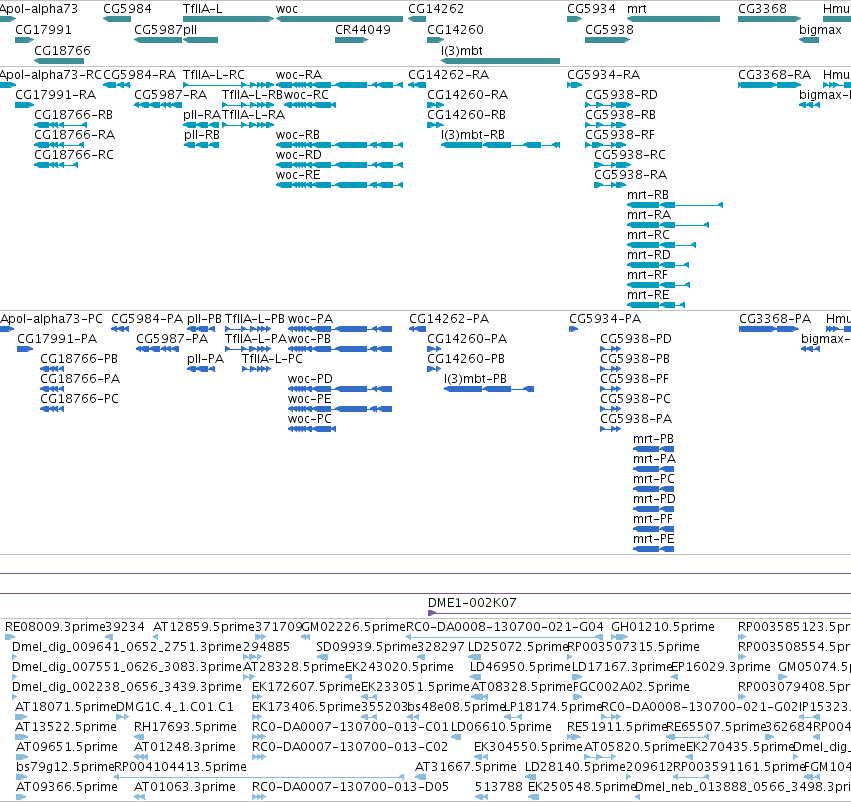The image size is (851, 802).
Task: Select the CG18766-RC transcript label
Action: (74, 155)
